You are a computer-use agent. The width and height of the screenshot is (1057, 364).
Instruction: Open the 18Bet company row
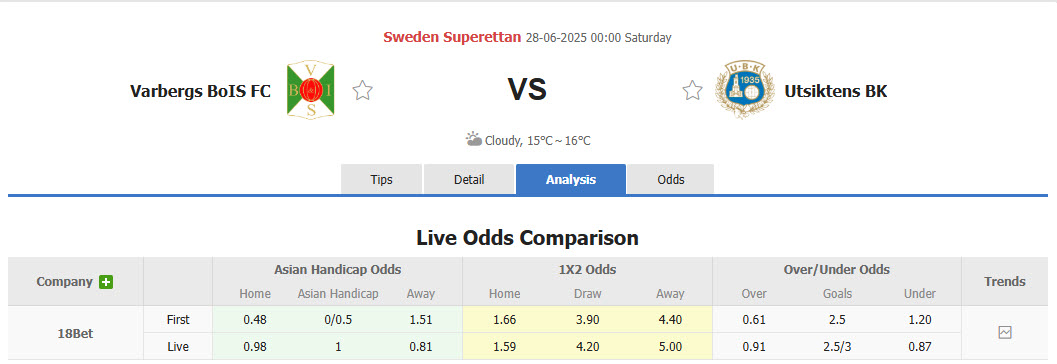(x=76, y=333)
